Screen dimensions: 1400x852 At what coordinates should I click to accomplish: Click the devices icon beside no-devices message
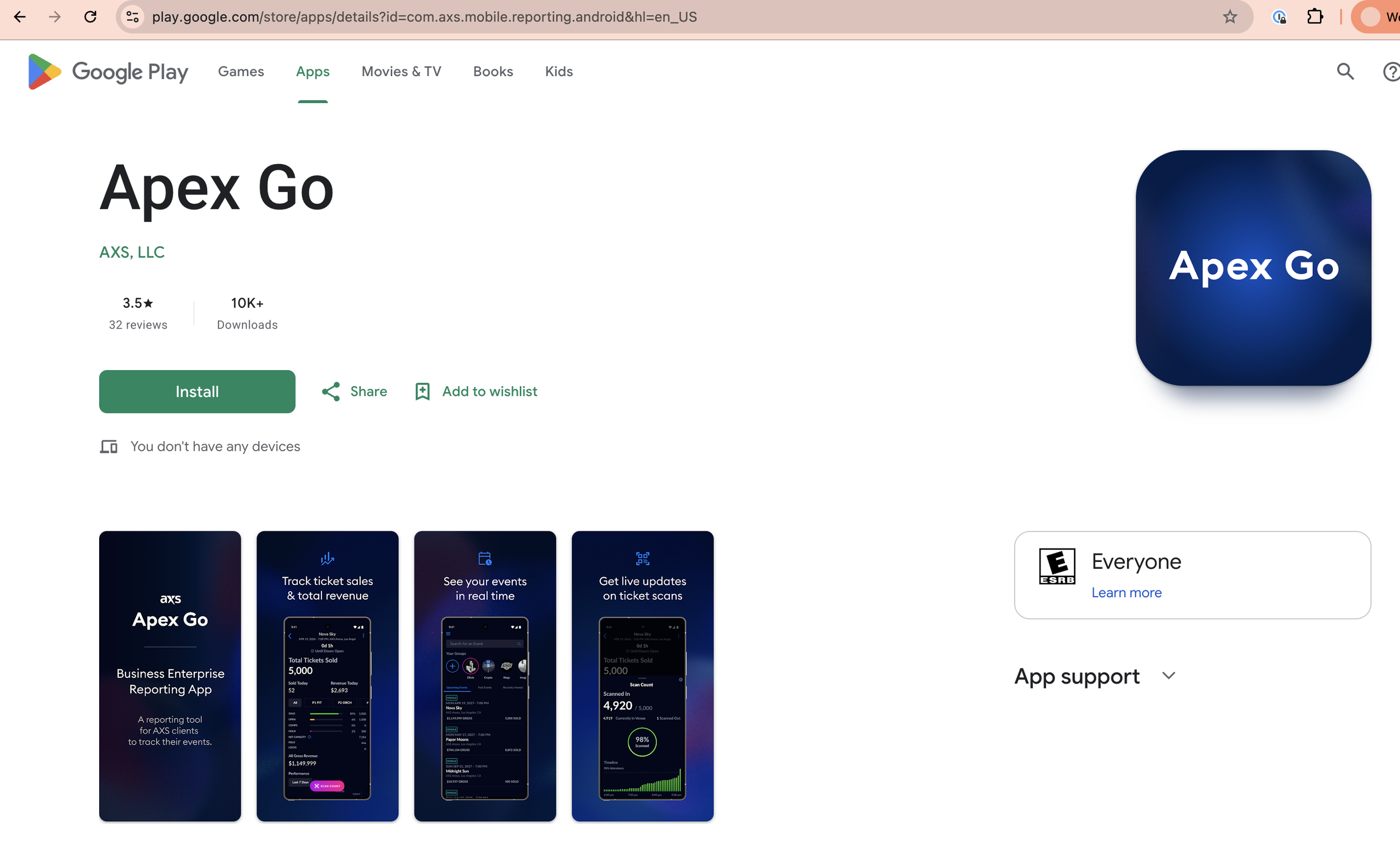[109, 447]
